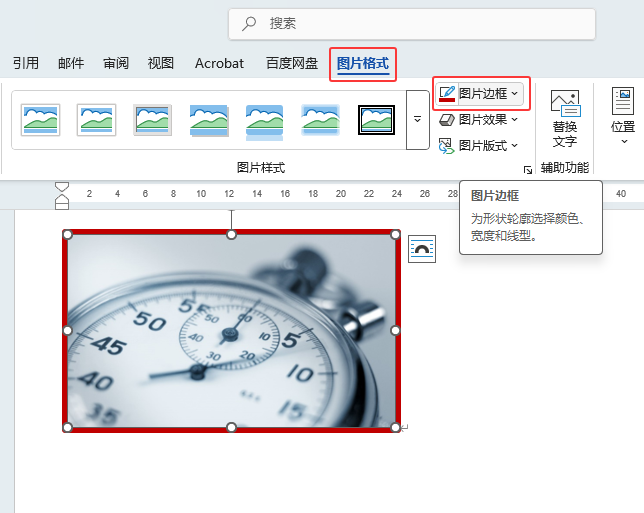Click the bottom-right resize handle of the picture
Viewport: 644px width, 513px height.
[395, 428]
